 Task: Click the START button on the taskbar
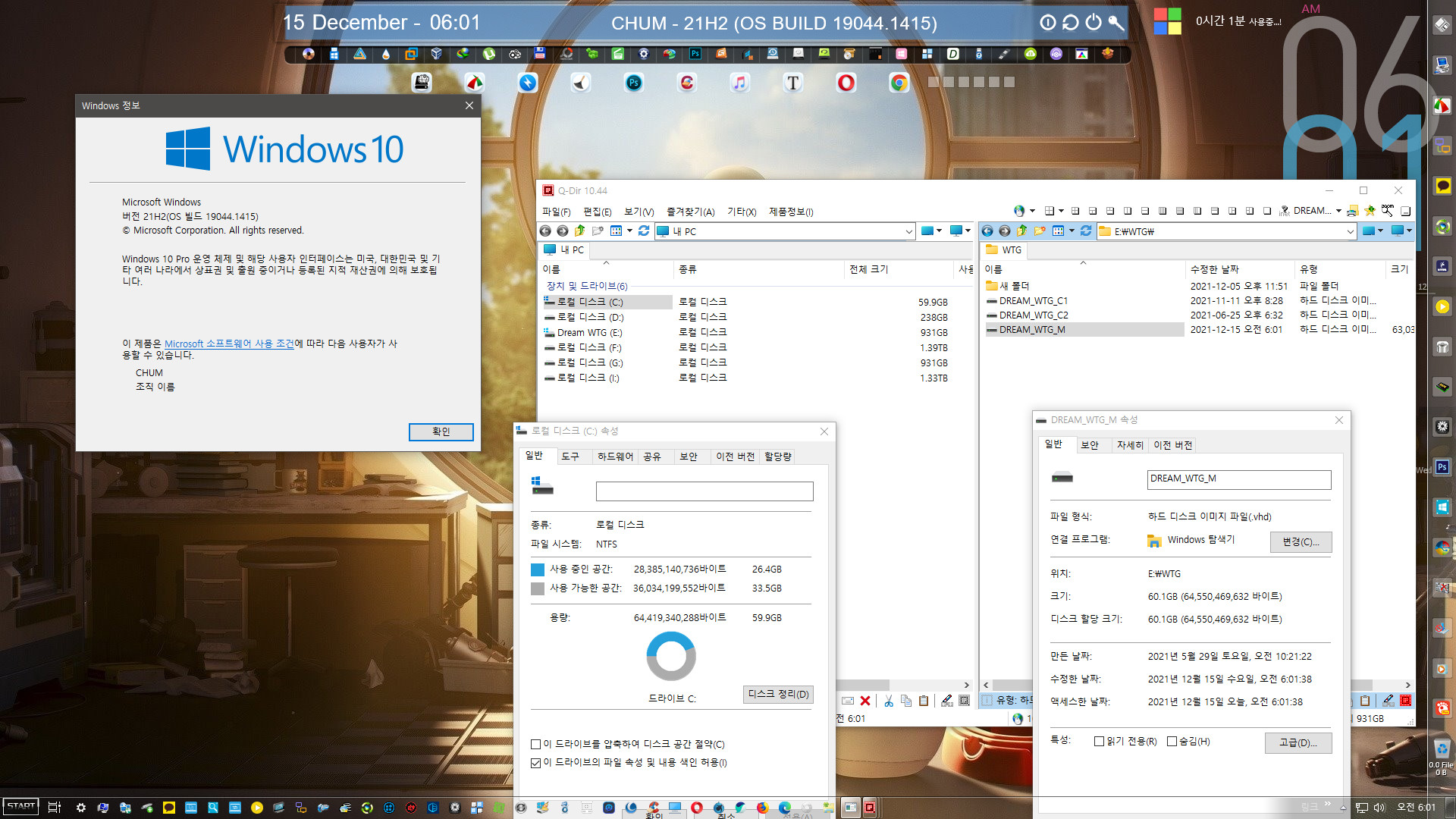pyautogui.click(x=20, y=807)
